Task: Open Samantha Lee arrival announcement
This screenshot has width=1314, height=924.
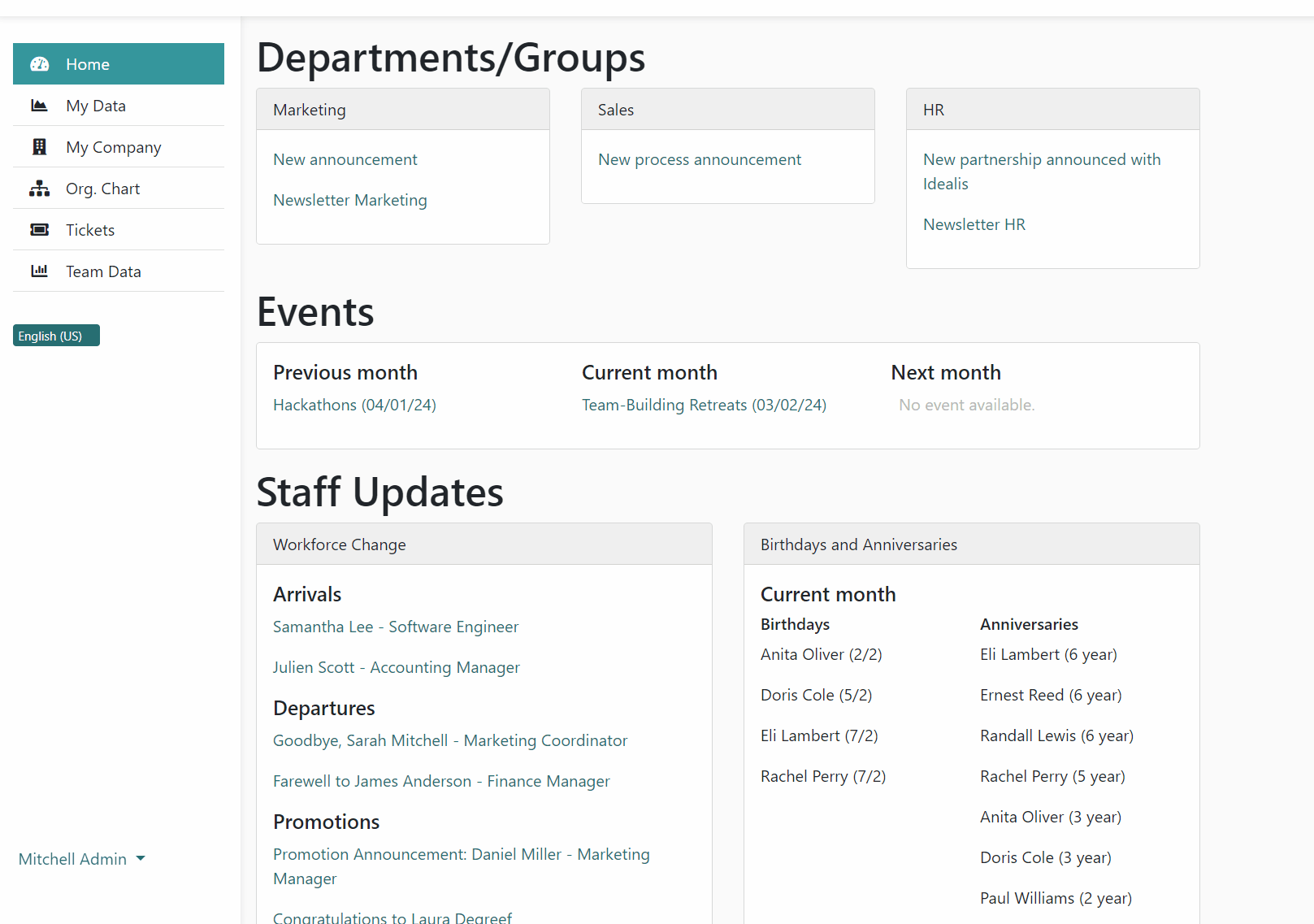Action: [395, 627]
